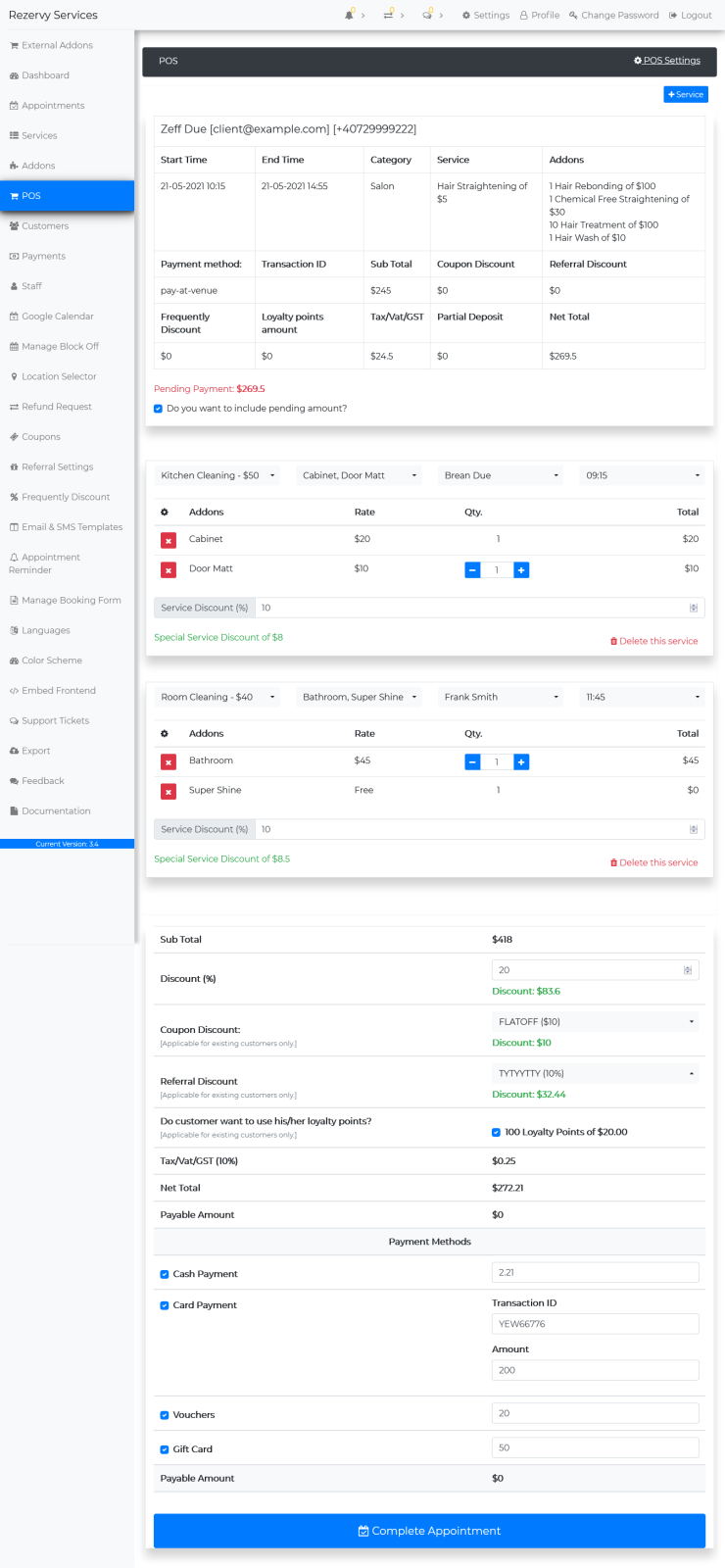
Task: Open Color Scheme in sidebar
Action: (46, 661)
